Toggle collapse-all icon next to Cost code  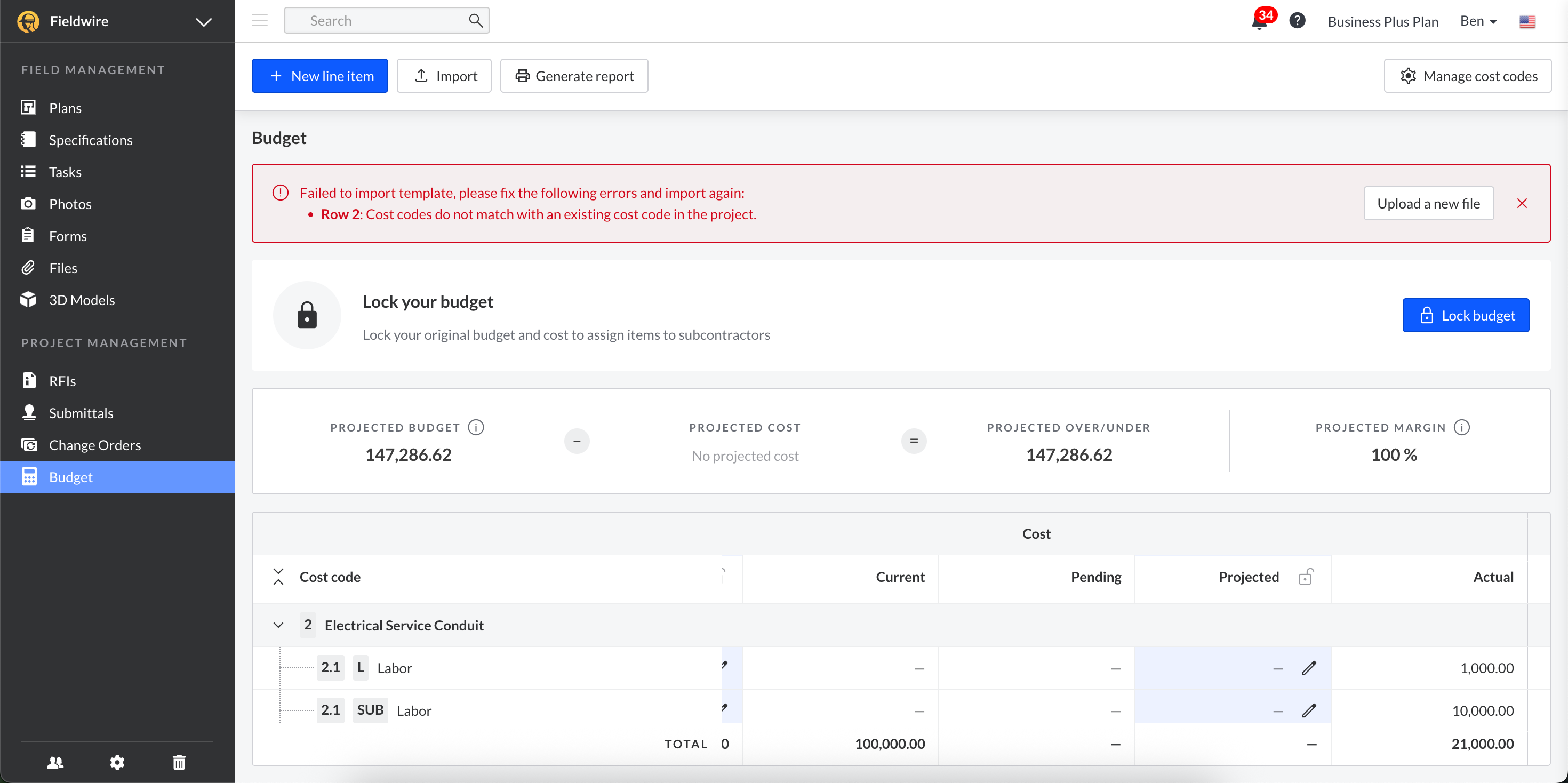pos(278,577)
